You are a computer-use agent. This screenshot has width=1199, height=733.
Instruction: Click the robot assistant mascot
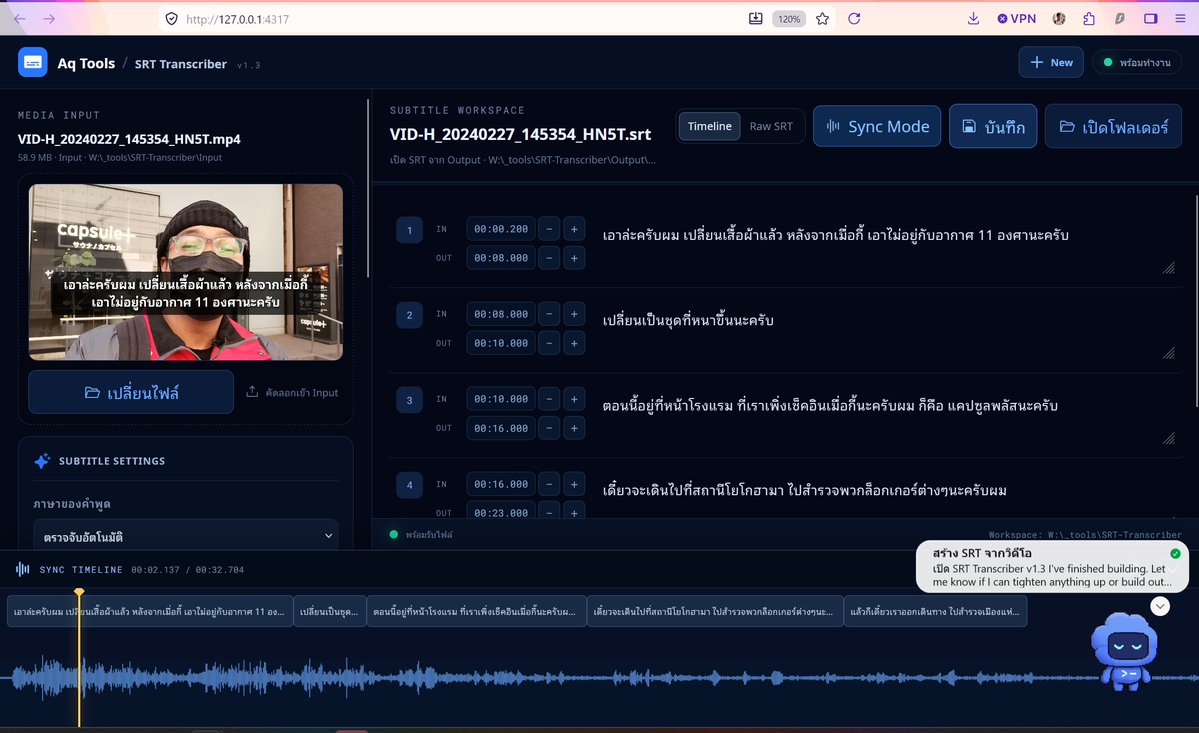[1124, 651]
